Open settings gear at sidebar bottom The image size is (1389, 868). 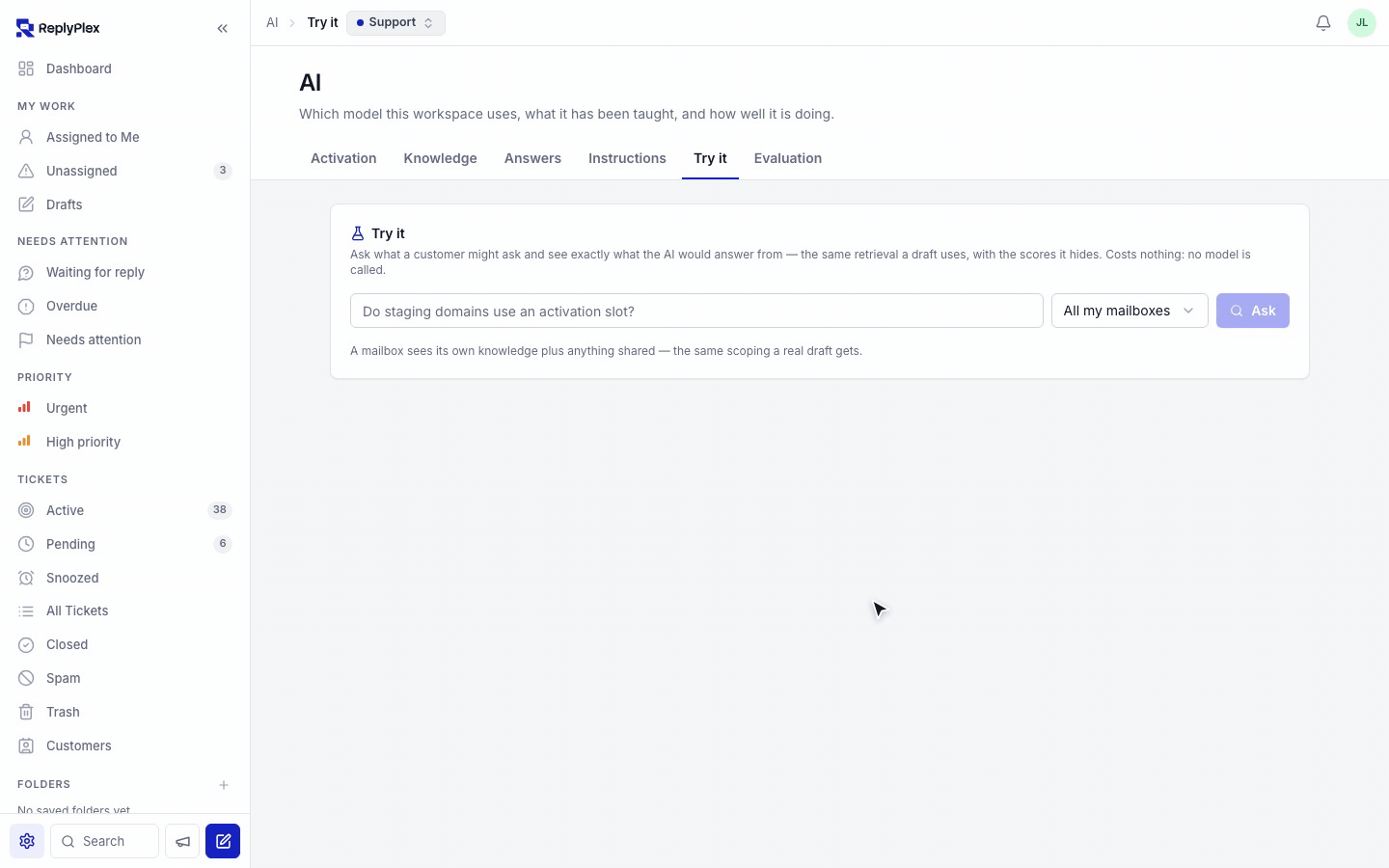27,841
